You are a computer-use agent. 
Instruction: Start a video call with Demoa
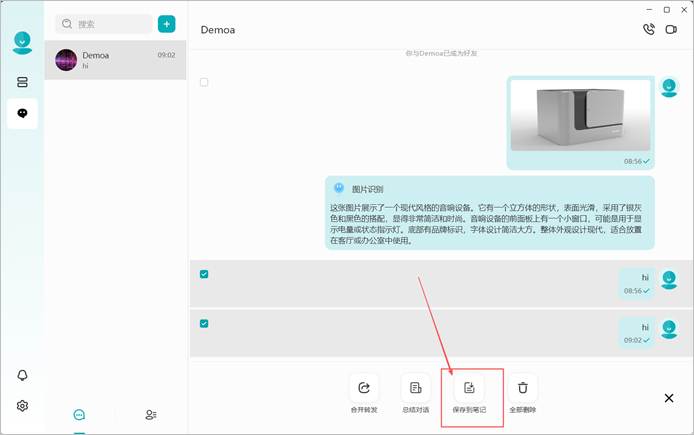point(671,30)
